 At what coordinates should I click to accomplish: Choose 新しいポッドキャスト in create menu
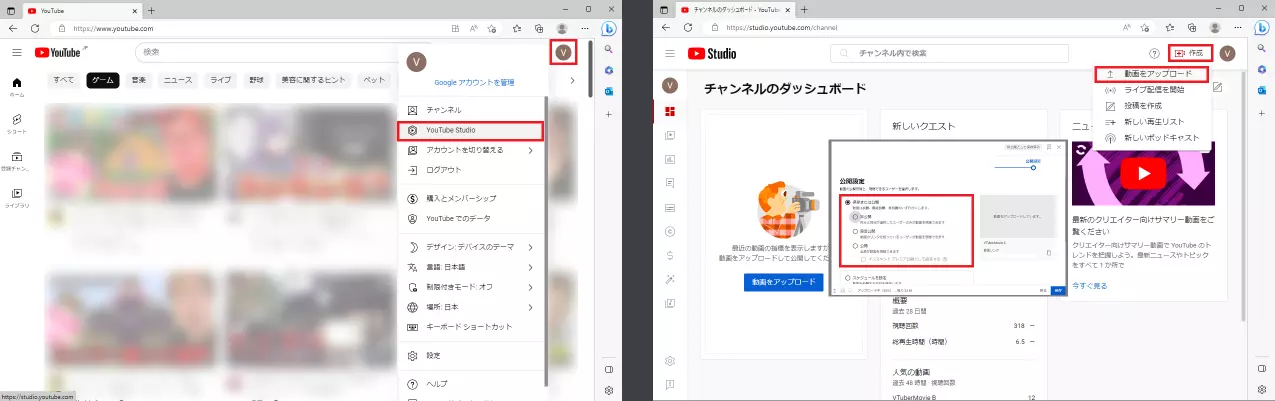pos(1153,138)
